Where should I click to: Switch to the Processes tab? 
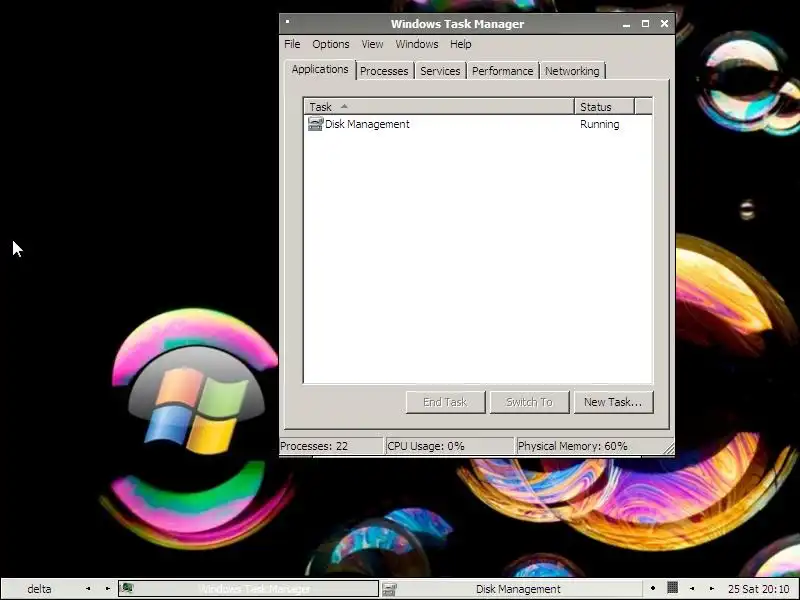[x=384, y=71]
